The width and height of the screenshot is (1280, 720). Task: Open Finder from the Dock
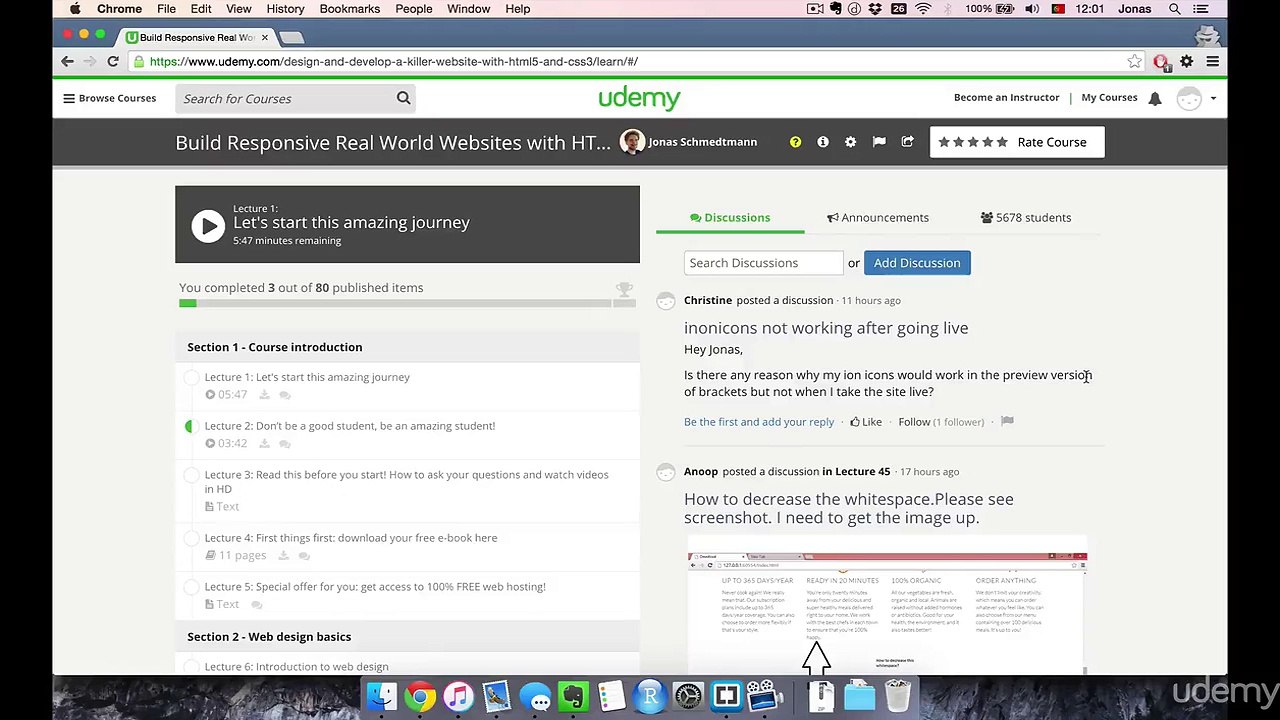381,696
